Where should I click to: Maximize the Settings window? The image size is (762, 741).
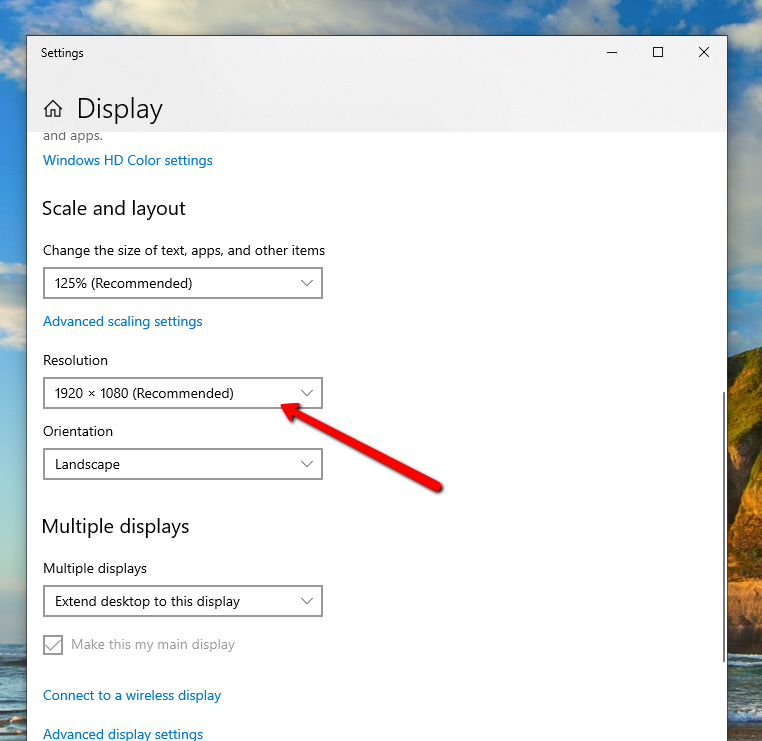tap(658, 53)
